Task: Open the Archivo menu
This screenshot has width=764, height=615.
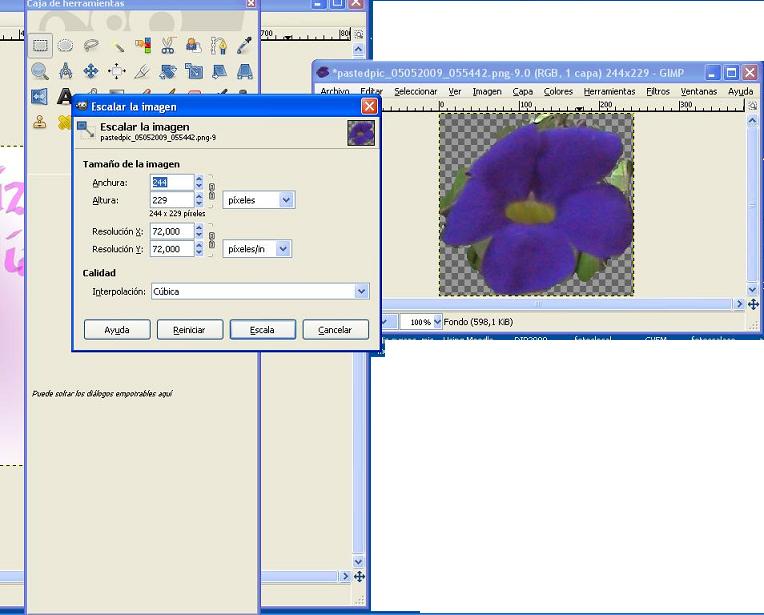Action: [x=335, y=91]
